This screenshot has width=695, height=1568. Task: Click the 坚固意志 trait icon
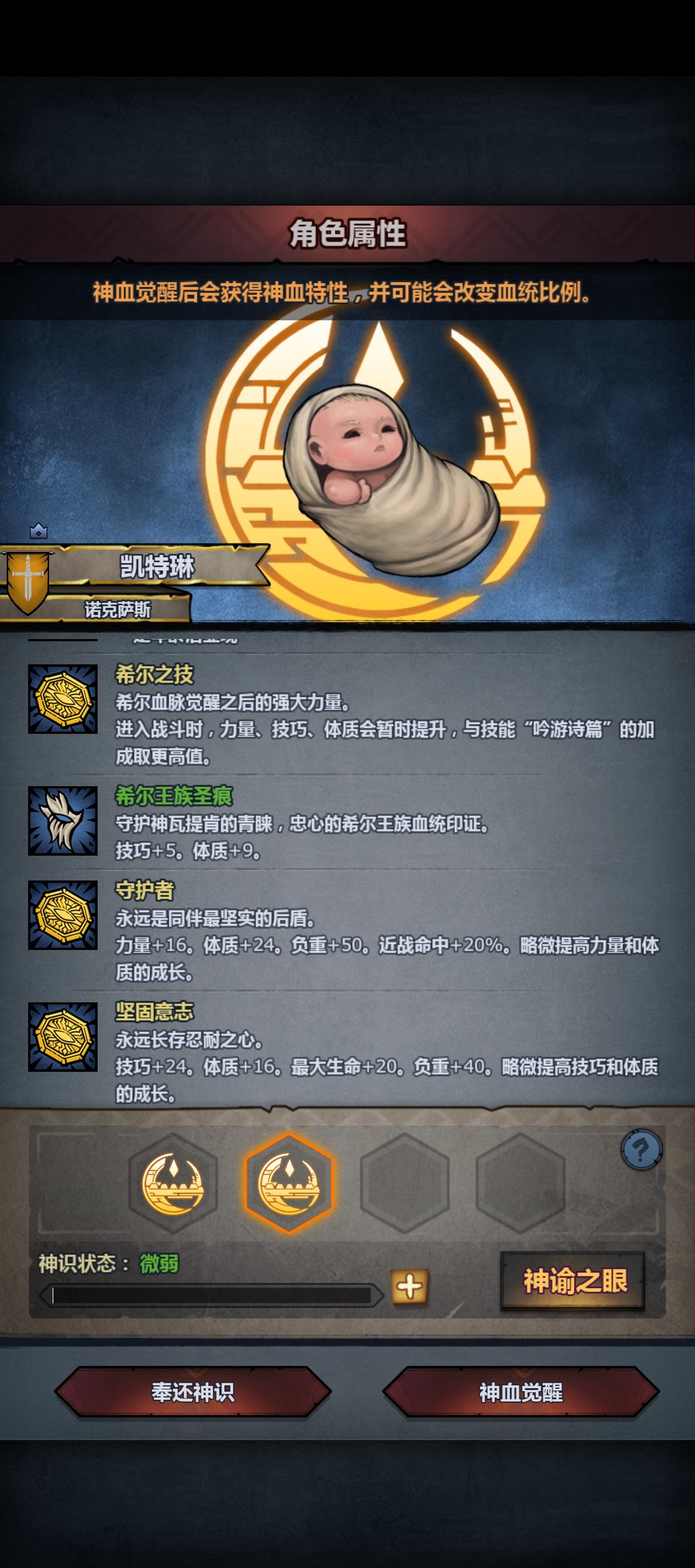[x=63, y=1037]
